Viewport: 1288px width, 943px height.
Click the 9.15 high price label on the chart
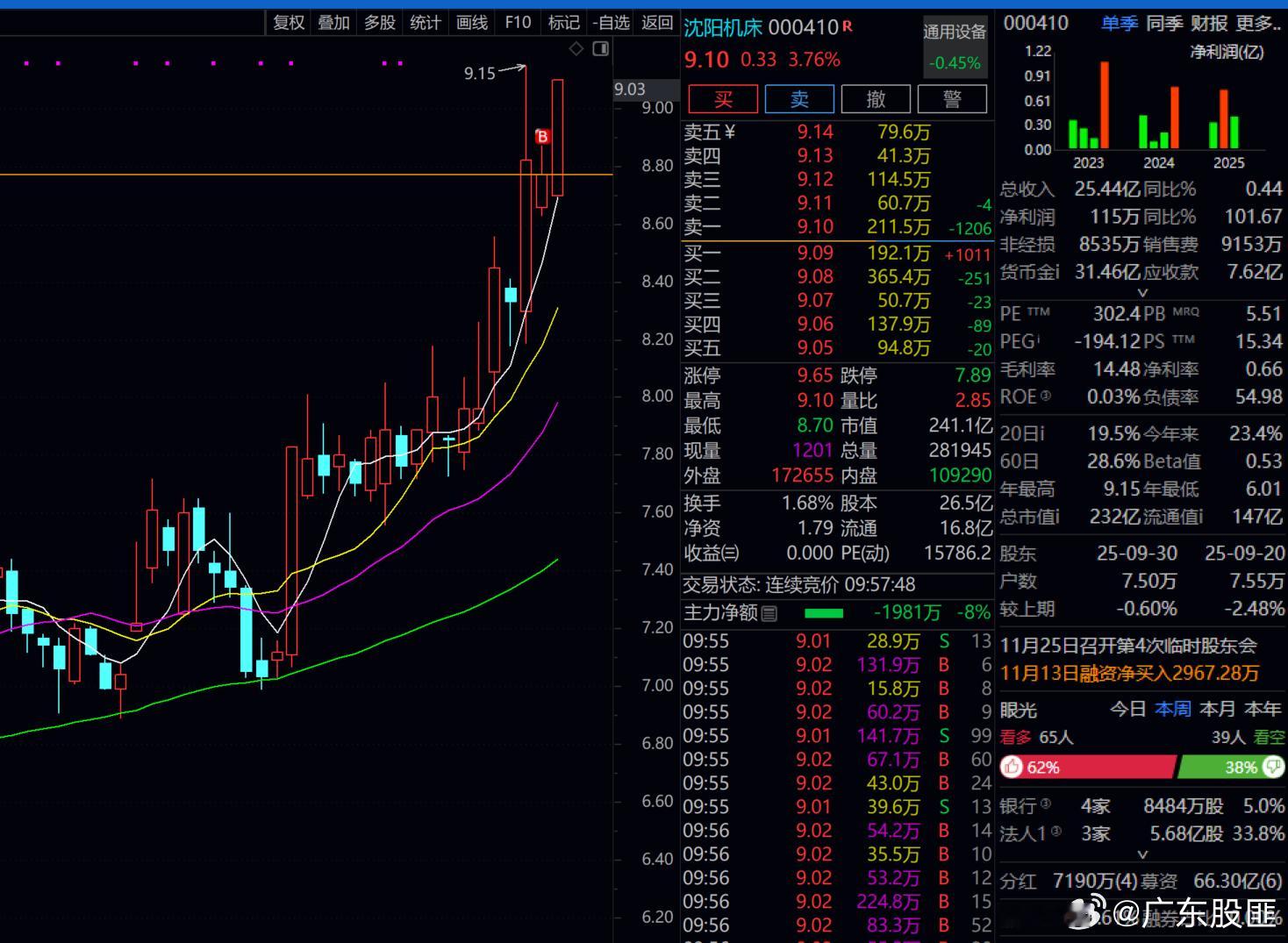pyautogui.click(x=480, y=74)
